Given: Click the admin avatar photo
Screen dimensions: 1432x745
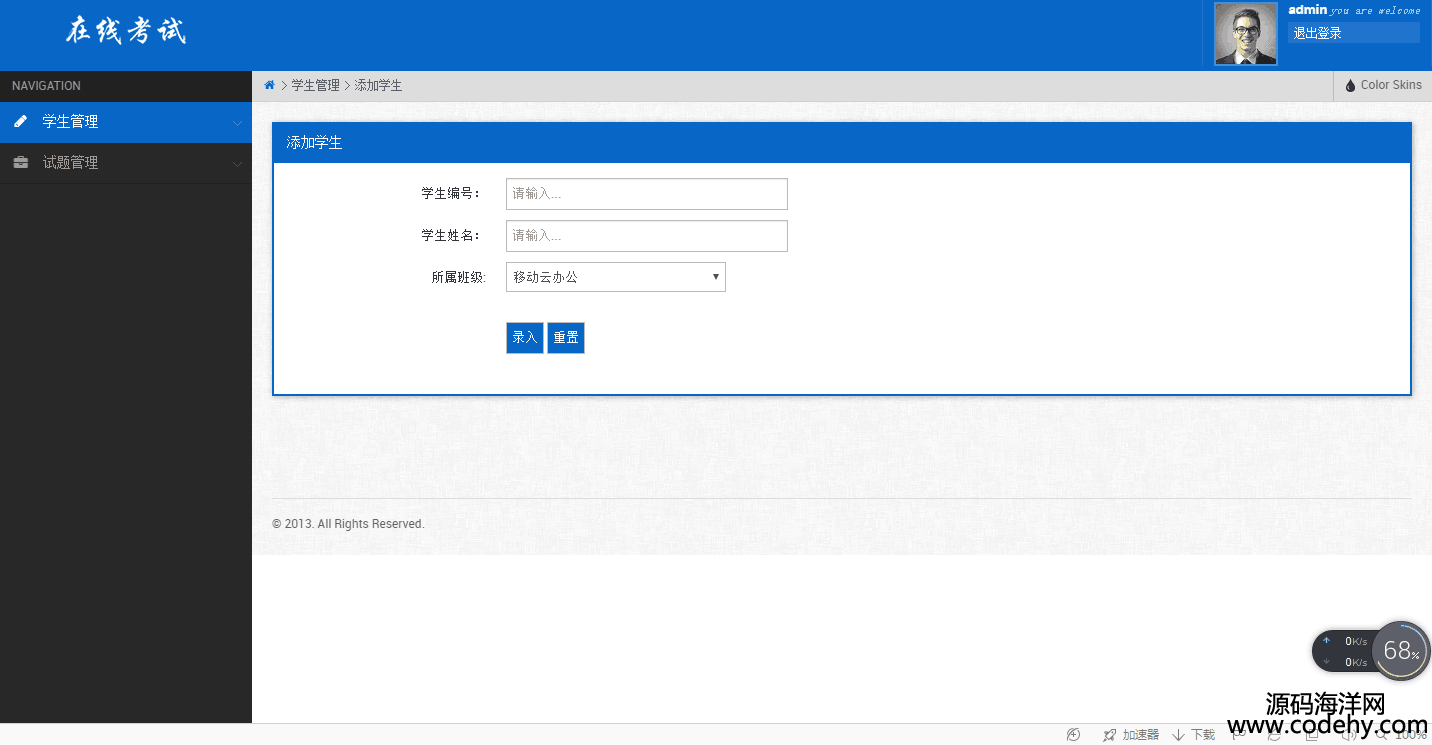Looking at the screenshot, I should 1245,34.
